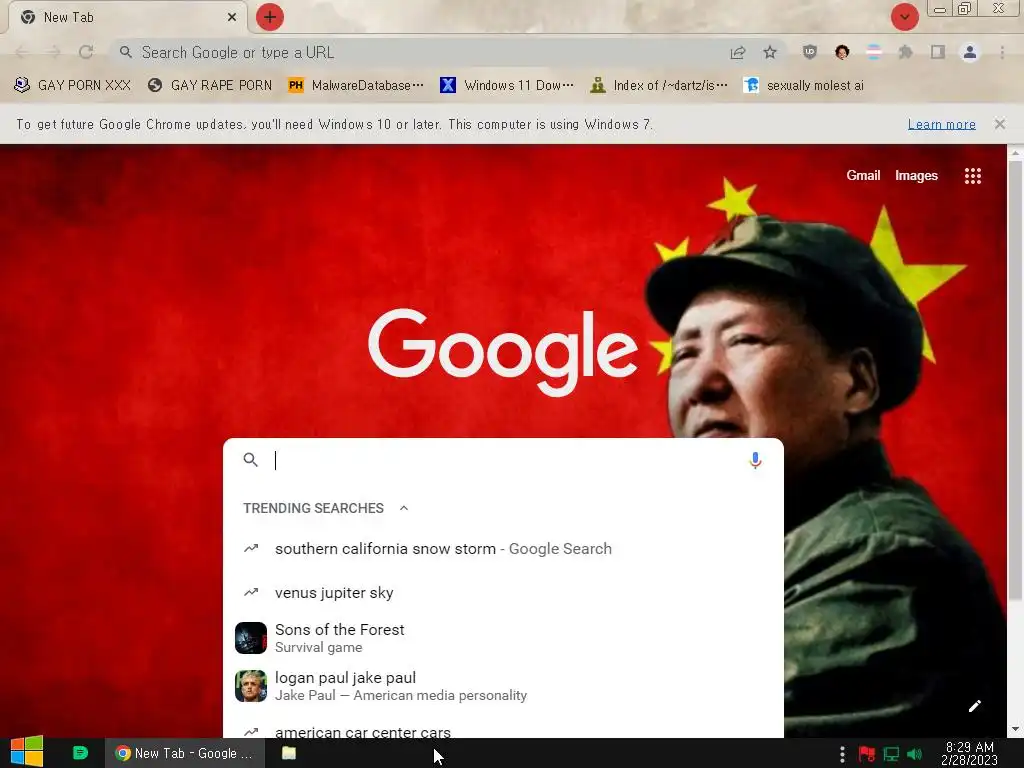
Task: Open the volume speaker tray icon
Action: coord(914,754)
